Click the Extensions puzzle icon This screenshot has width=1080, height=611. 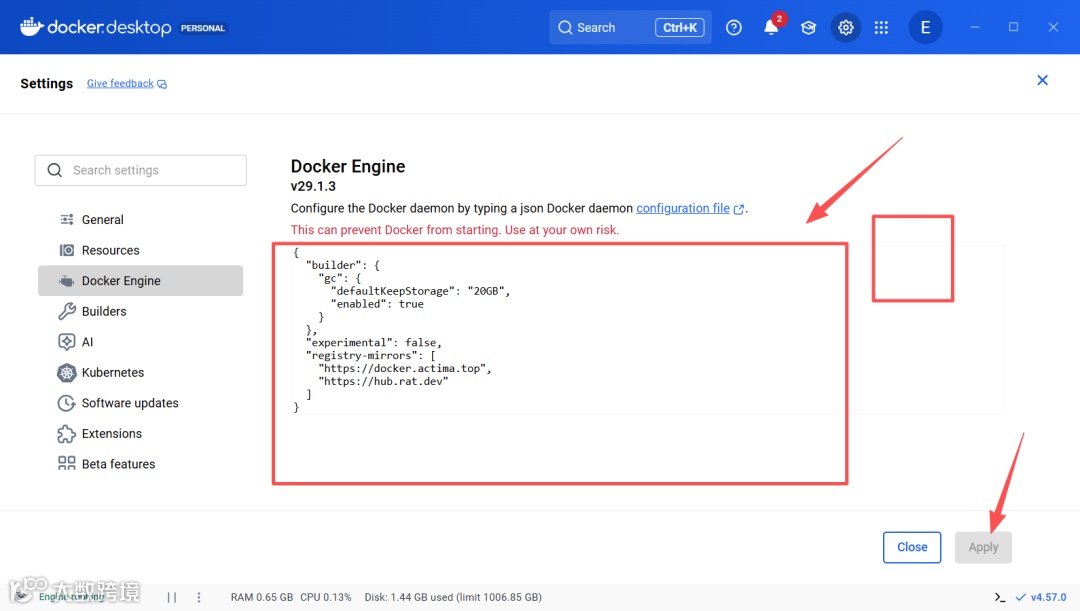(67, 433)
